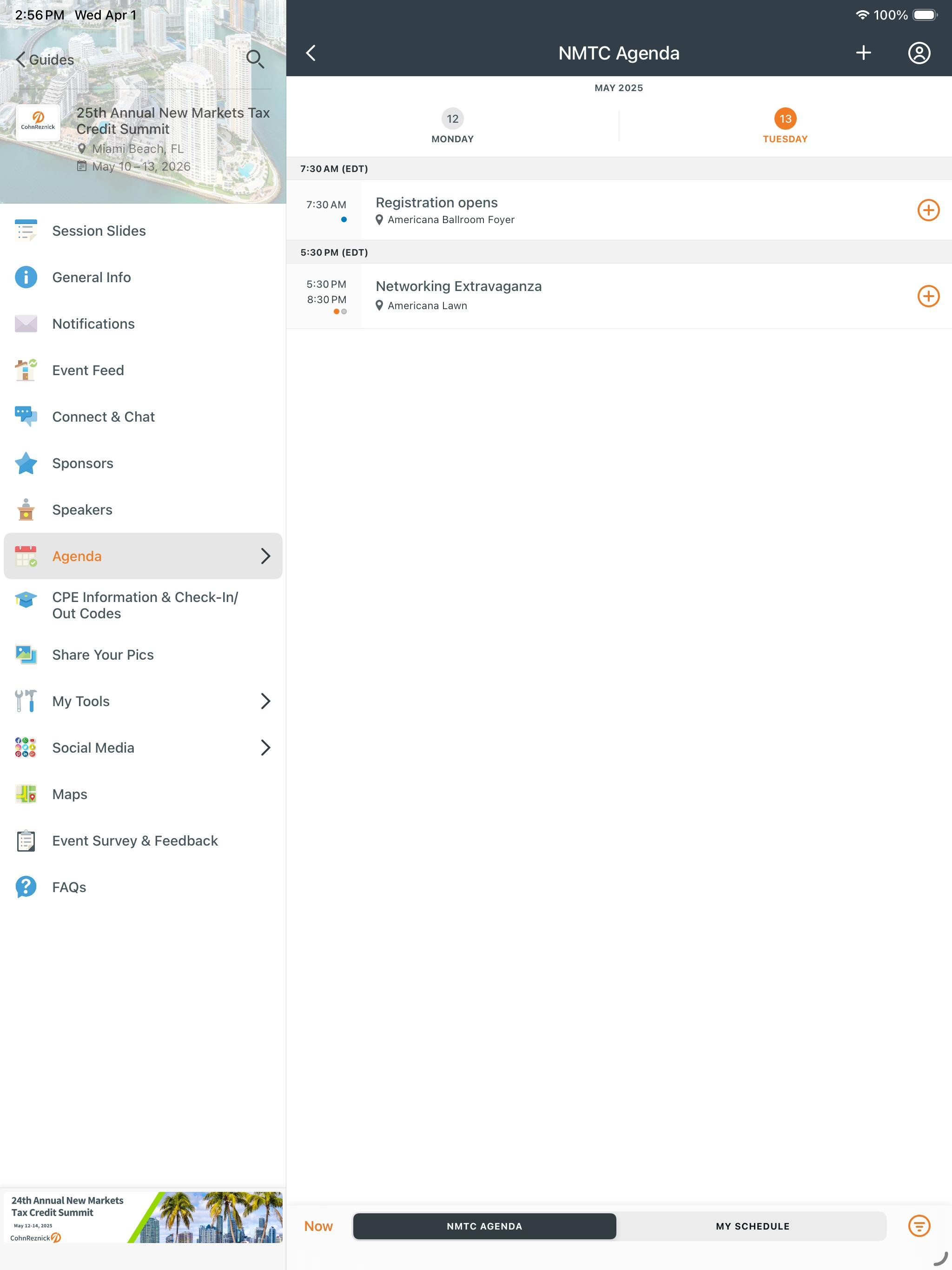
Task: Tap the plus icon in header
Action: click(863, 53)
